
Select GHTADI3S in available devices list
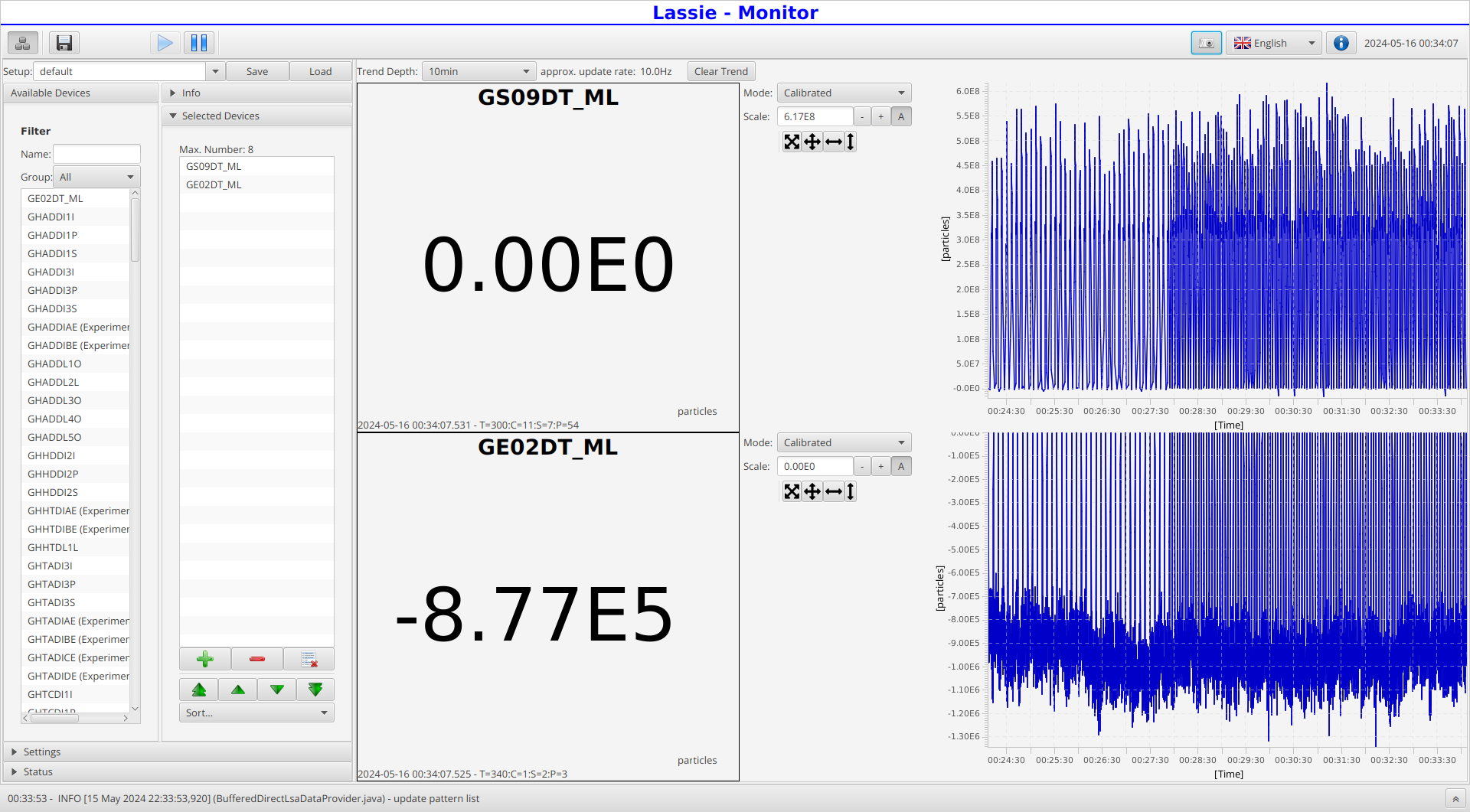(76, 602)
